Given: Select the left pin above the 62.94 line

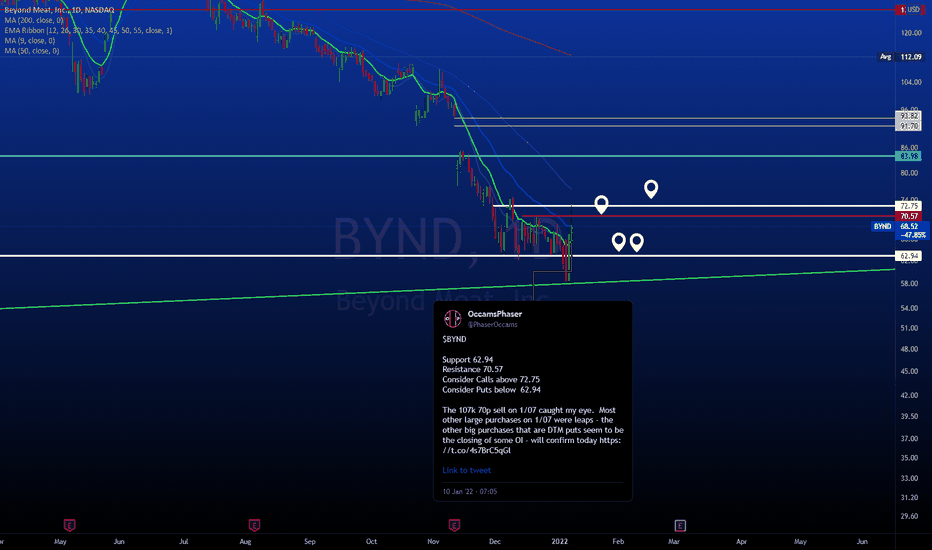Looking at the screenshot, I should point(619,242).
